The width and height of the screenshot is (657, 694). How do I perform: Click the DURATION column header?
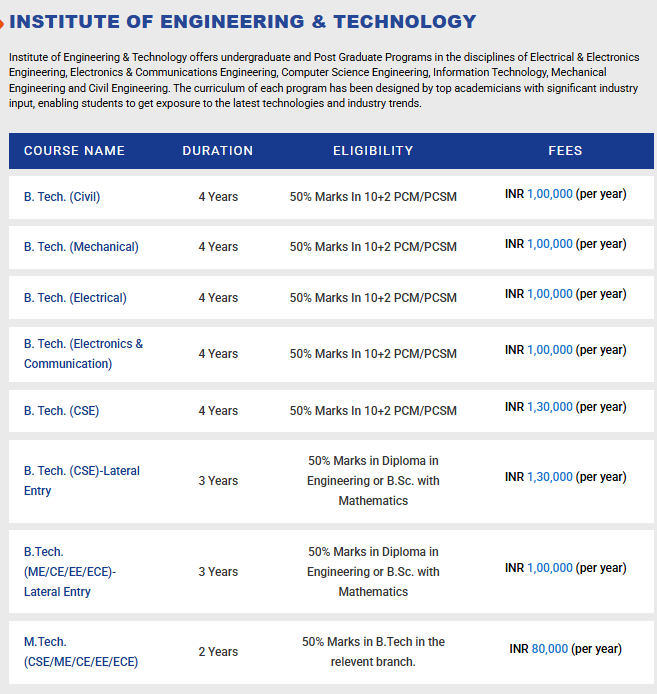217,151
